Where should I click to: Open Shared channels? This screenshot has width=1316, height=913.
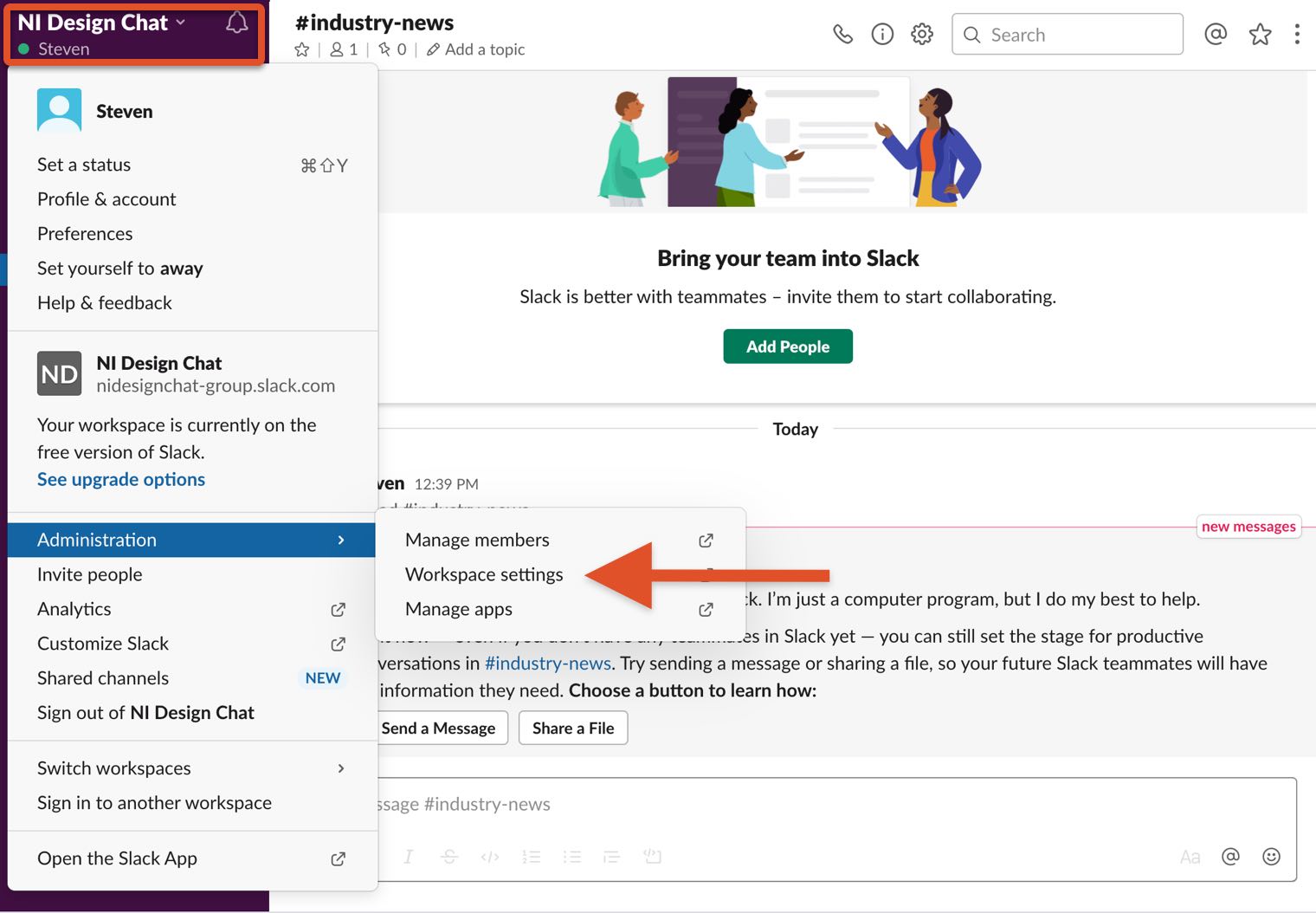[191, 678]
